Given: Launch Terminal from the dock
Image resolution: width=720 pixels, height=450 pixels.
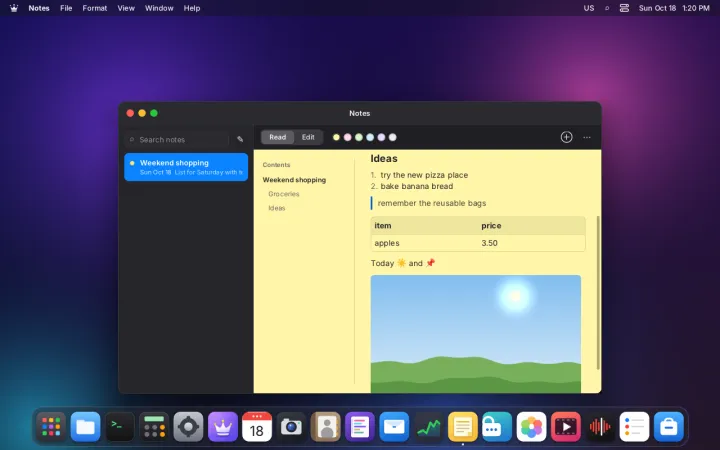Looking at the screenshot, I should click(120, 427).
